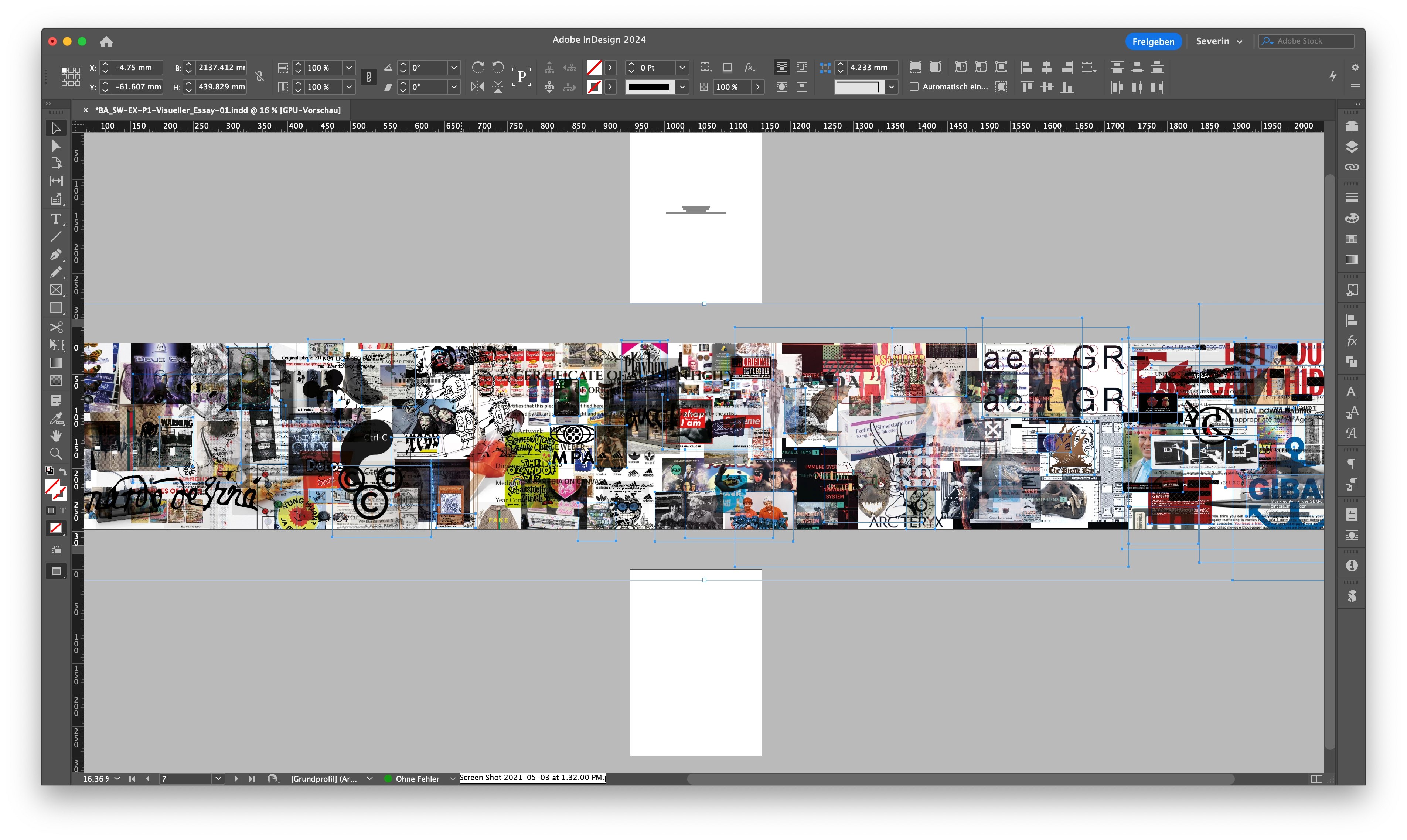
Task: Open the Grundprofil preflight profile dropdown
Action: point(370,779)
